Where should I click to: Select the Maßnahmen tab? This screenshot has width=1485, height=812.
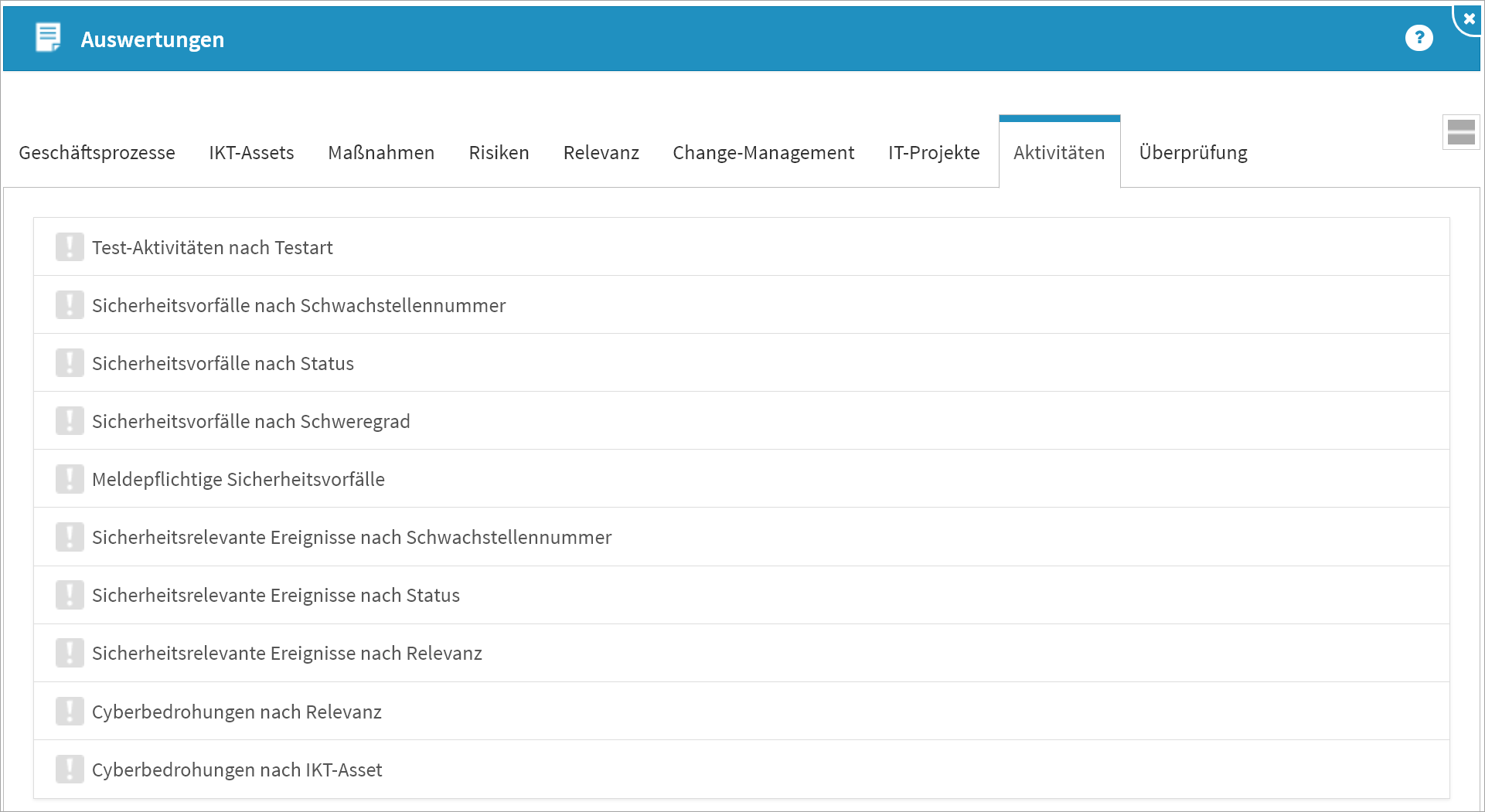(x=381, y=153)
